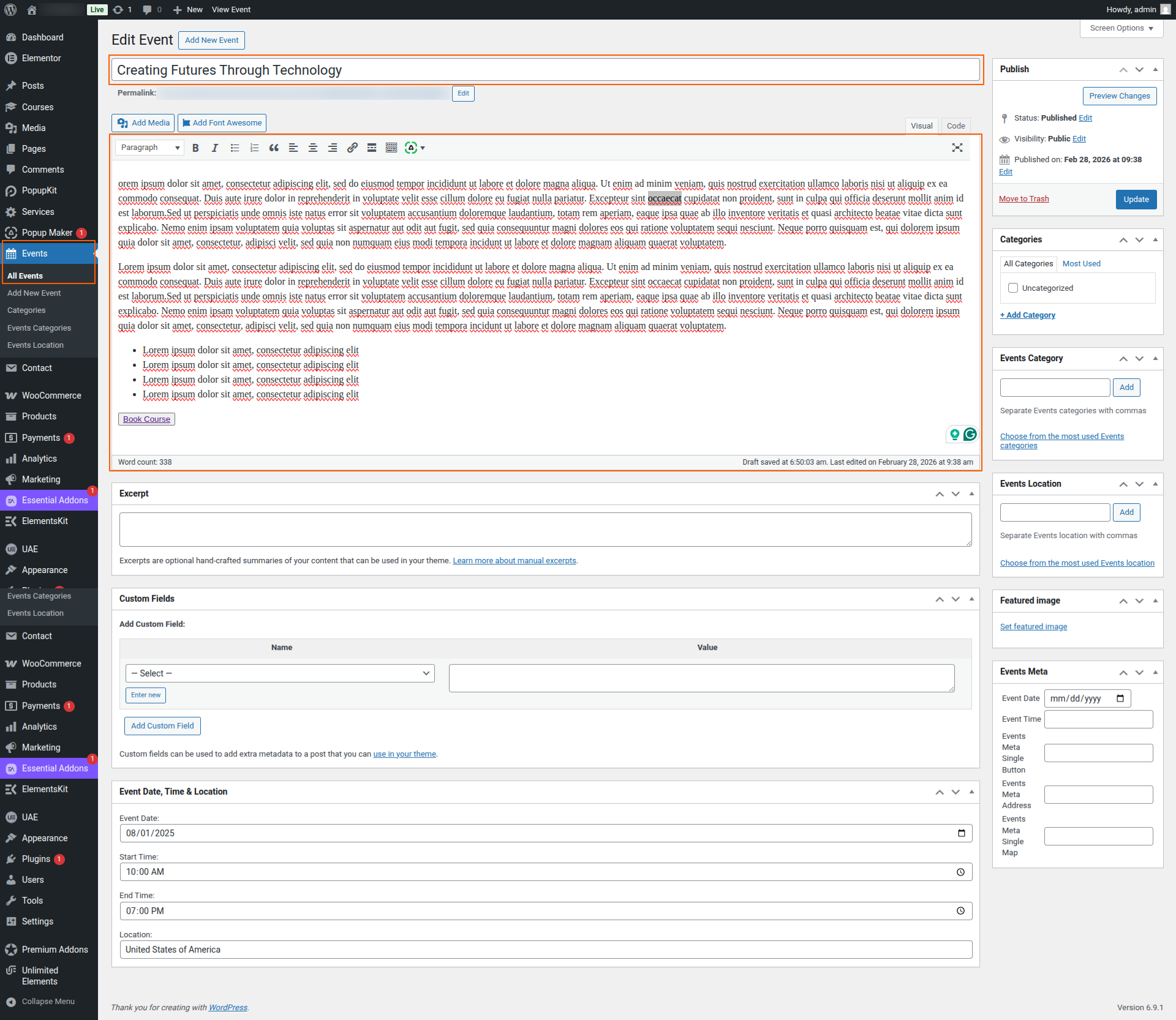
Task: Click the insert link toolbar icon
Action: tap(352, 148)
